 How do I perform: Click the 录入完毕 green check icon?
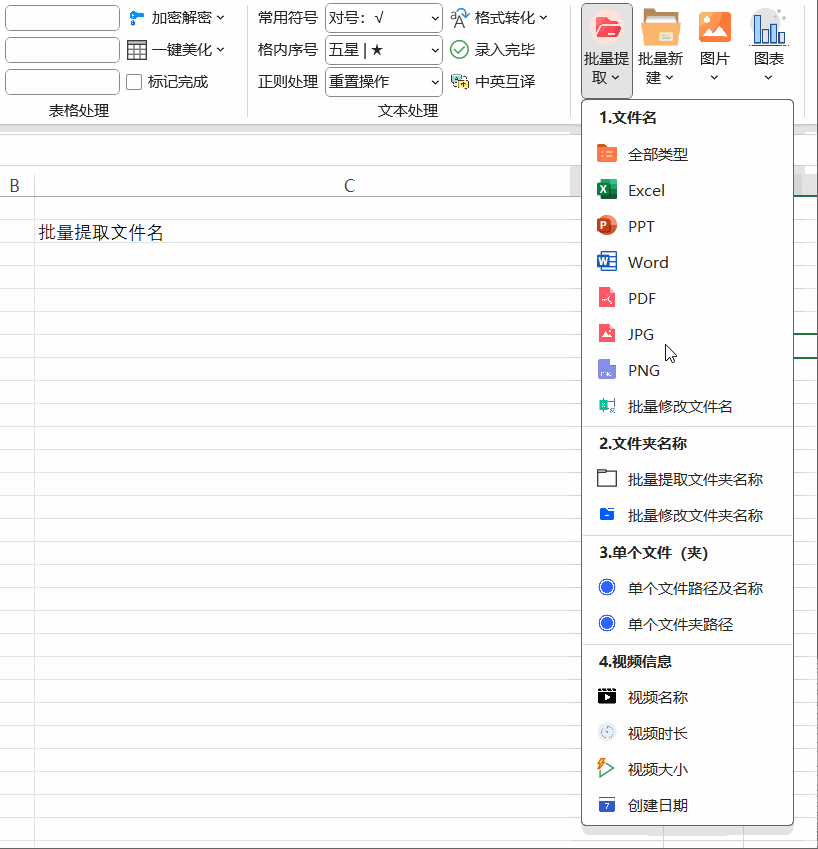[x=459, y=50]
